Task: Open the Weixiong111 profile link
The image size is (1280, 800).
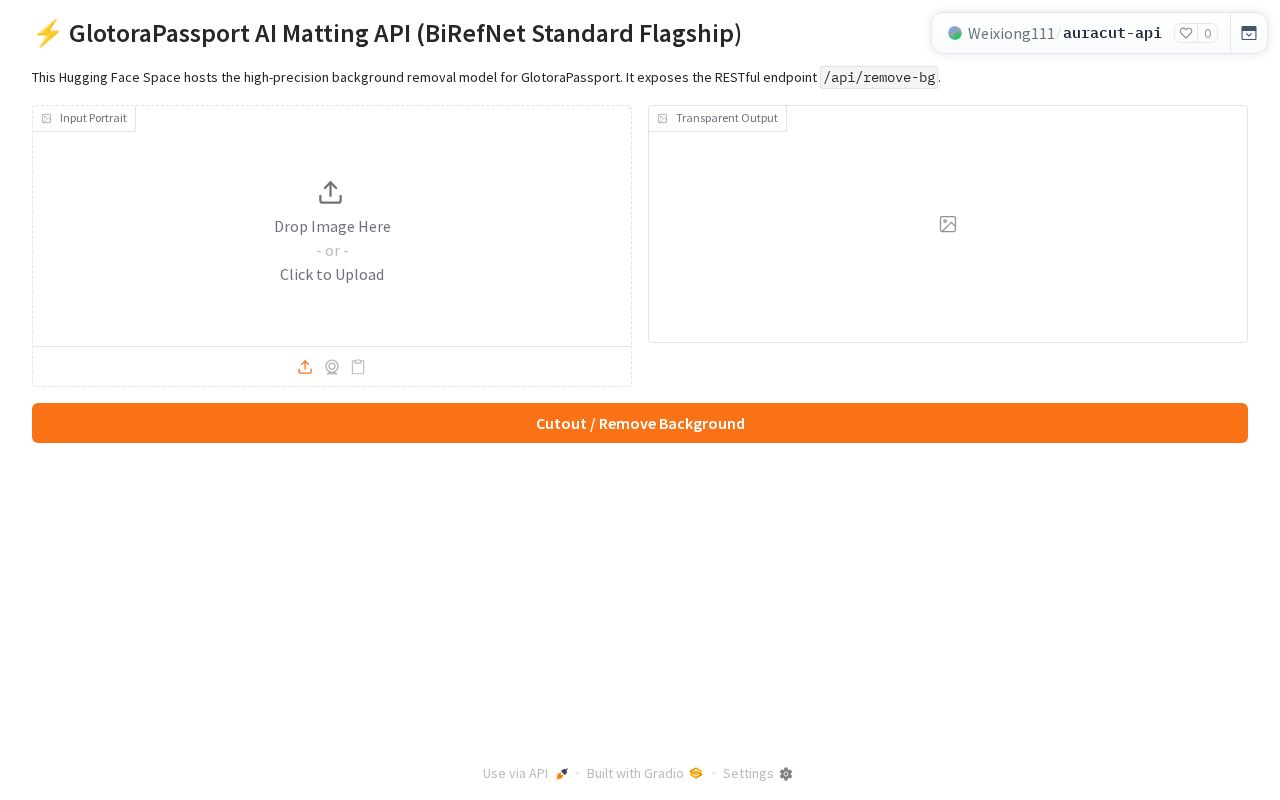Action: click(1011, 33)
